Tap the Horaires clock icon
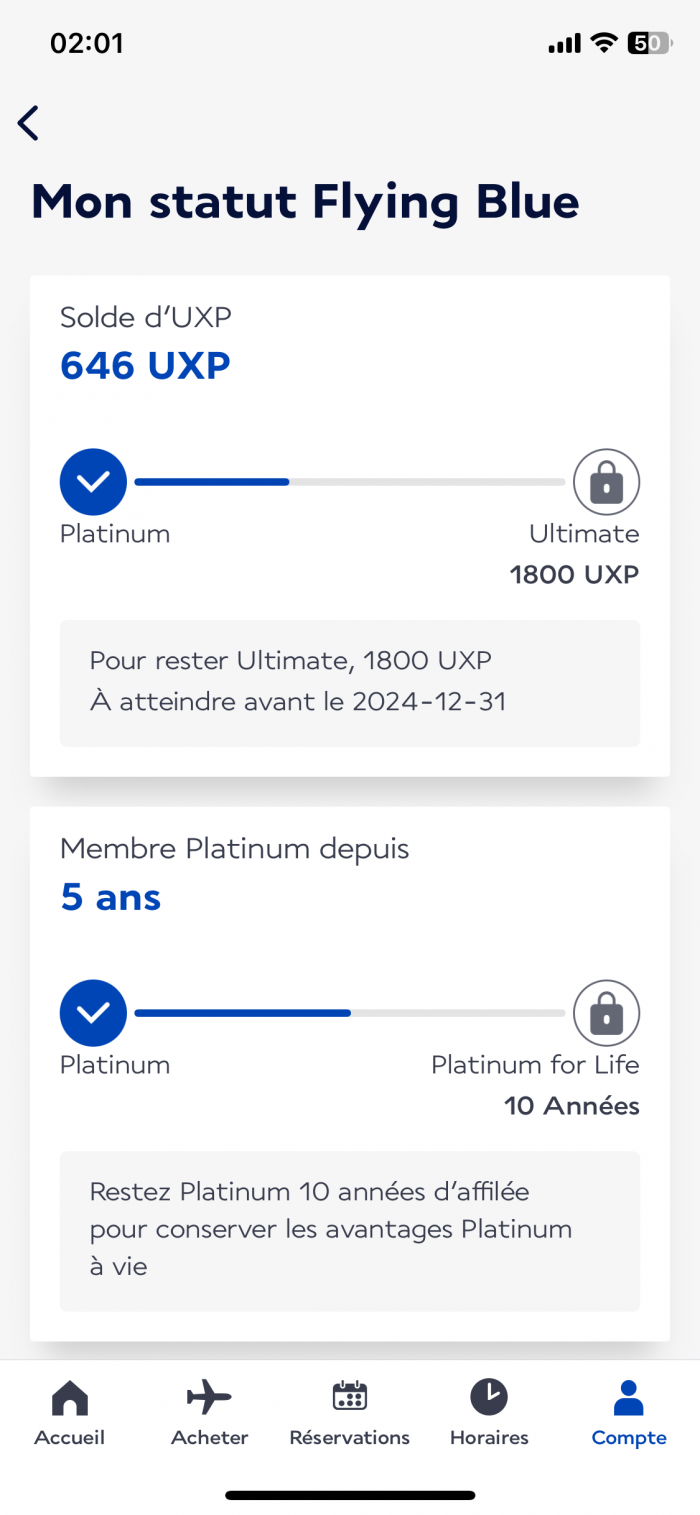700x1515 pixels. click(489, 1397)
